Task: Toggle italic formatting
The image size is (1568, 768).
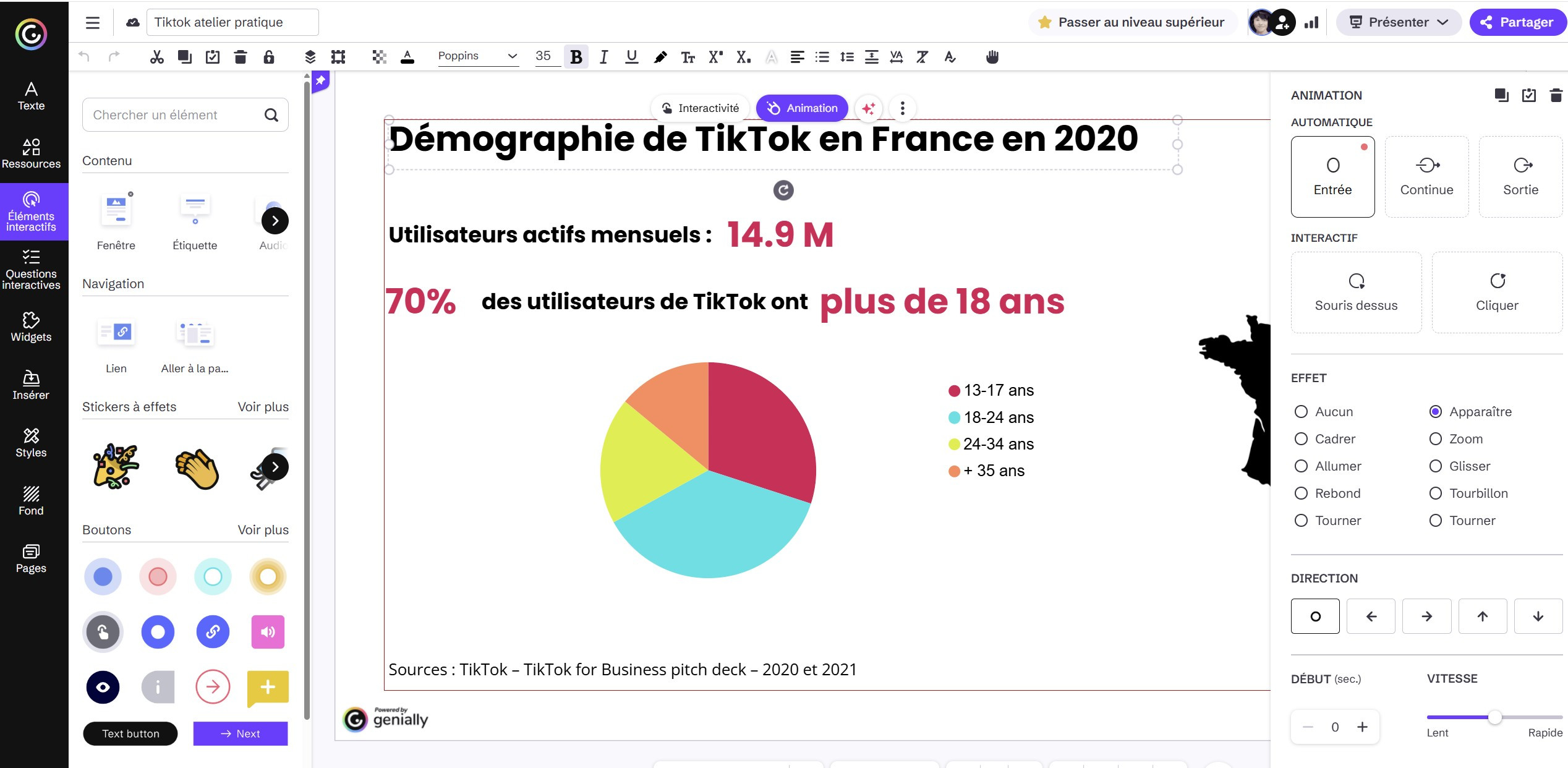Action: [604, 57]
